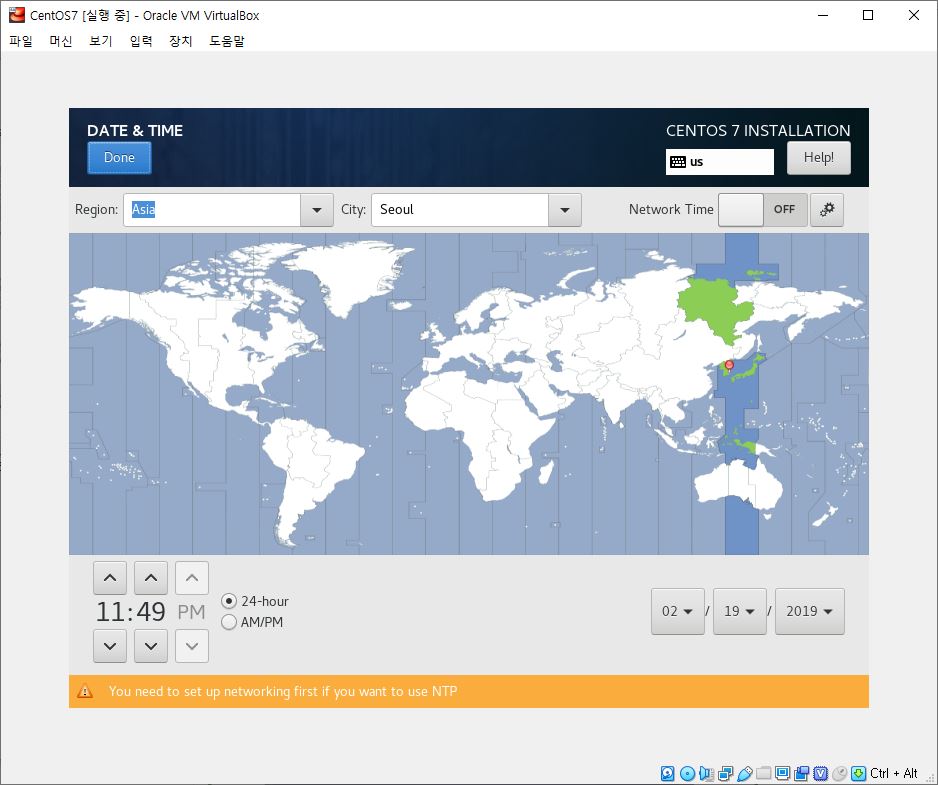Open the audio status icon
This screenshot has width=938, height=785.
point(706,773)
